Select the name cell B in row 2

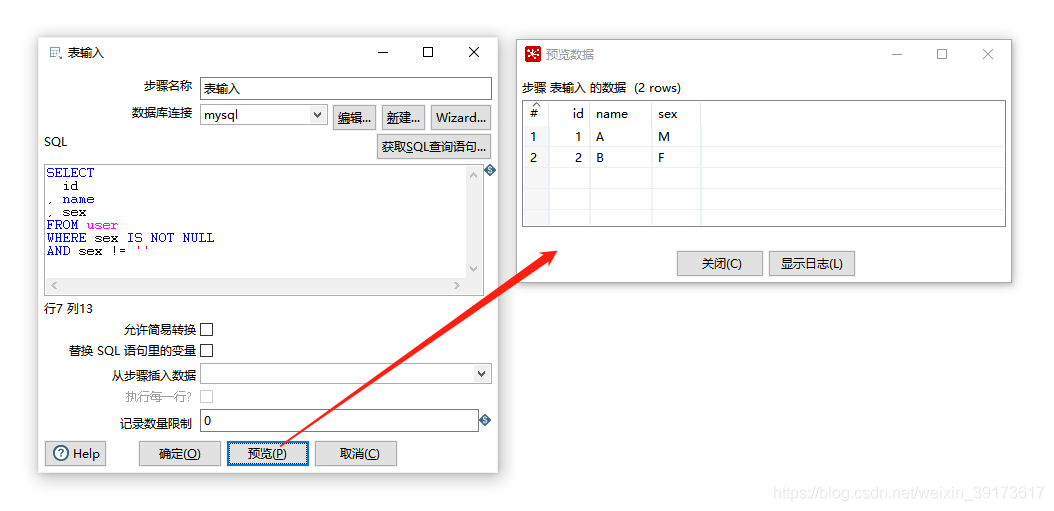click(621, 158)
